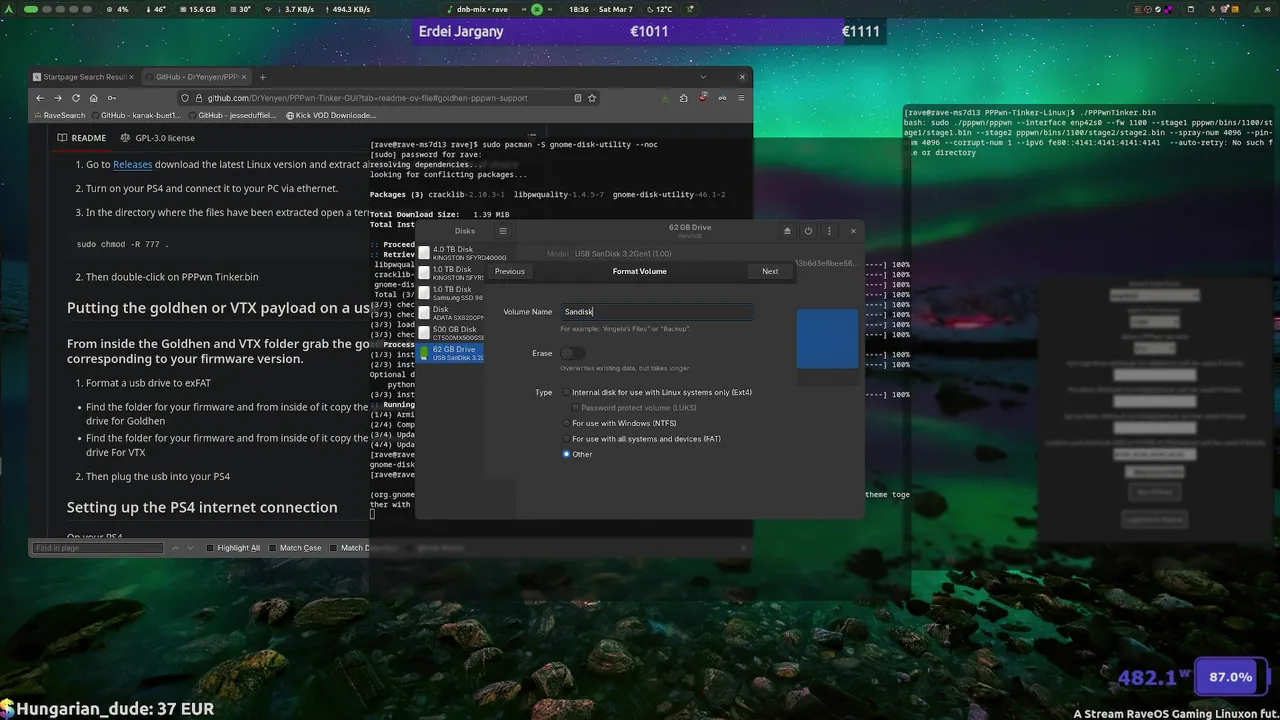The height and width of the screenshot is (720, 1280).
Task: Select Ext4 Linux systems only type
Action: pos(656,392)
